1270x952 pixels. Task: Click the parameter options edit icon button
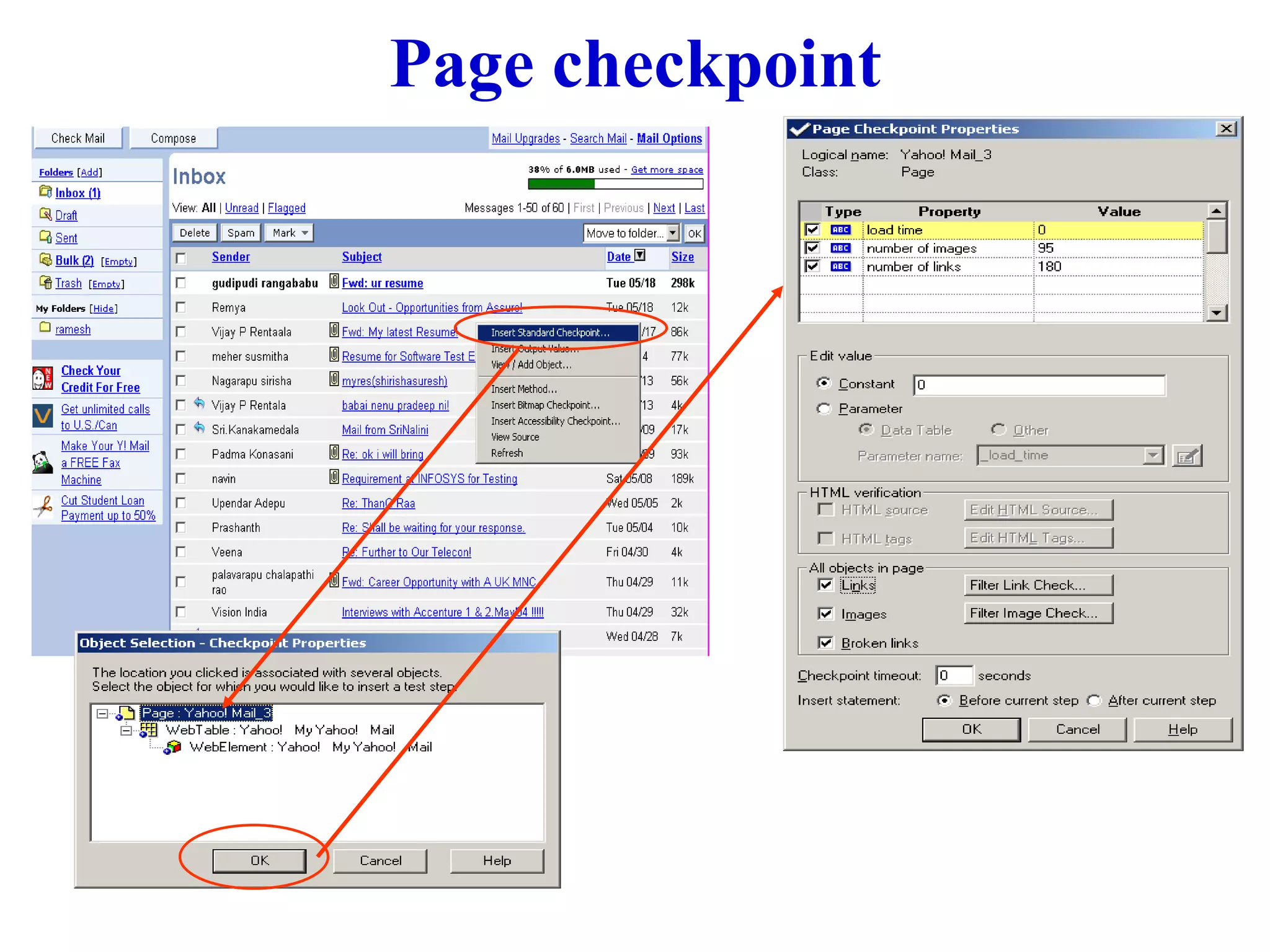pyautogui.click(x=1187, y=456)
